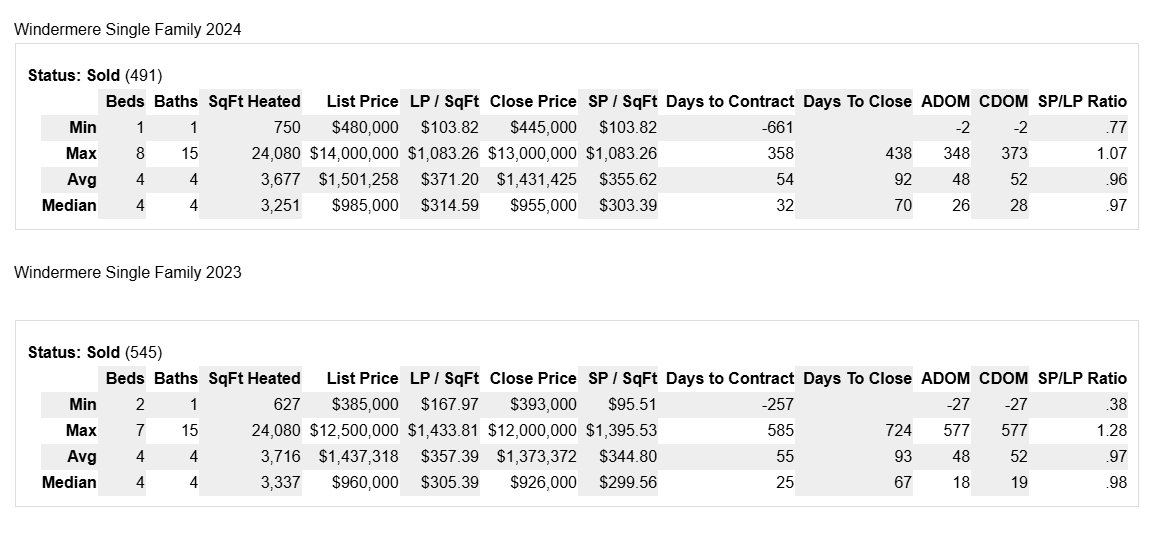Viewport: 1158px width, 539px height.
Task: Select the 2023 Status: Sold (545) label
Action: click(95, 352)
